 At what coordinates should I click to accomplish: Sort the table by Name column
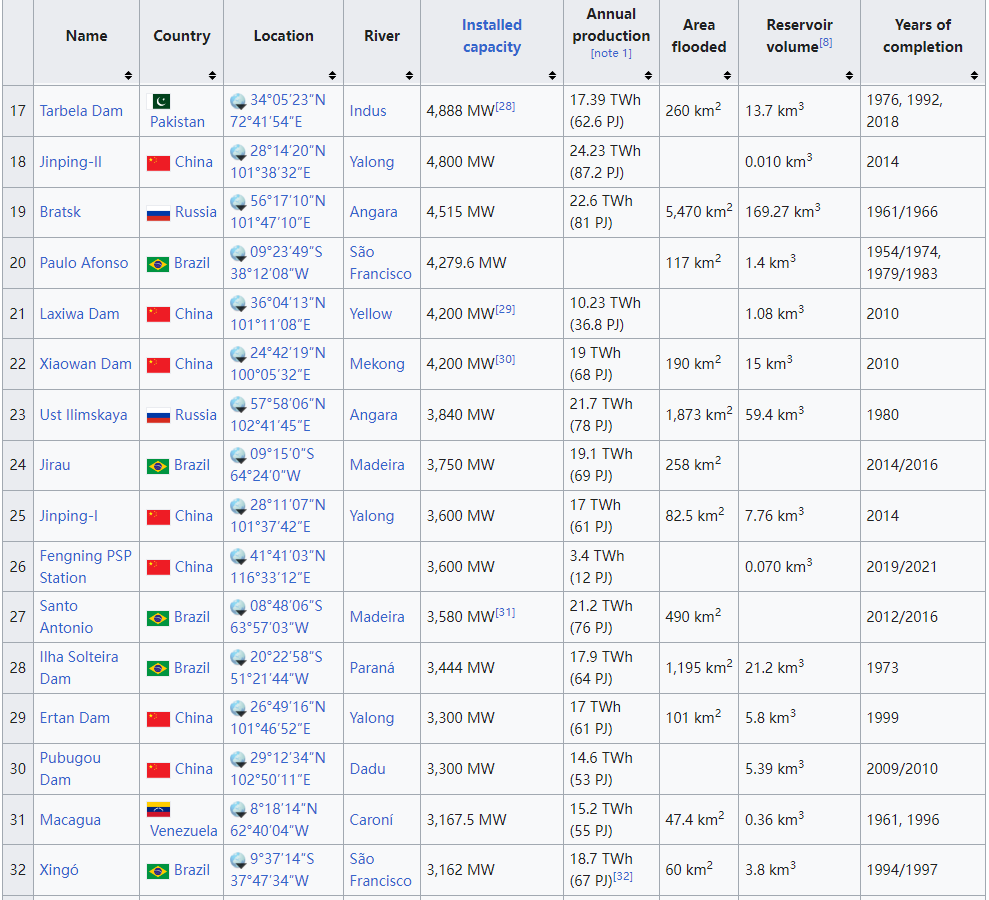coord(128,76)
